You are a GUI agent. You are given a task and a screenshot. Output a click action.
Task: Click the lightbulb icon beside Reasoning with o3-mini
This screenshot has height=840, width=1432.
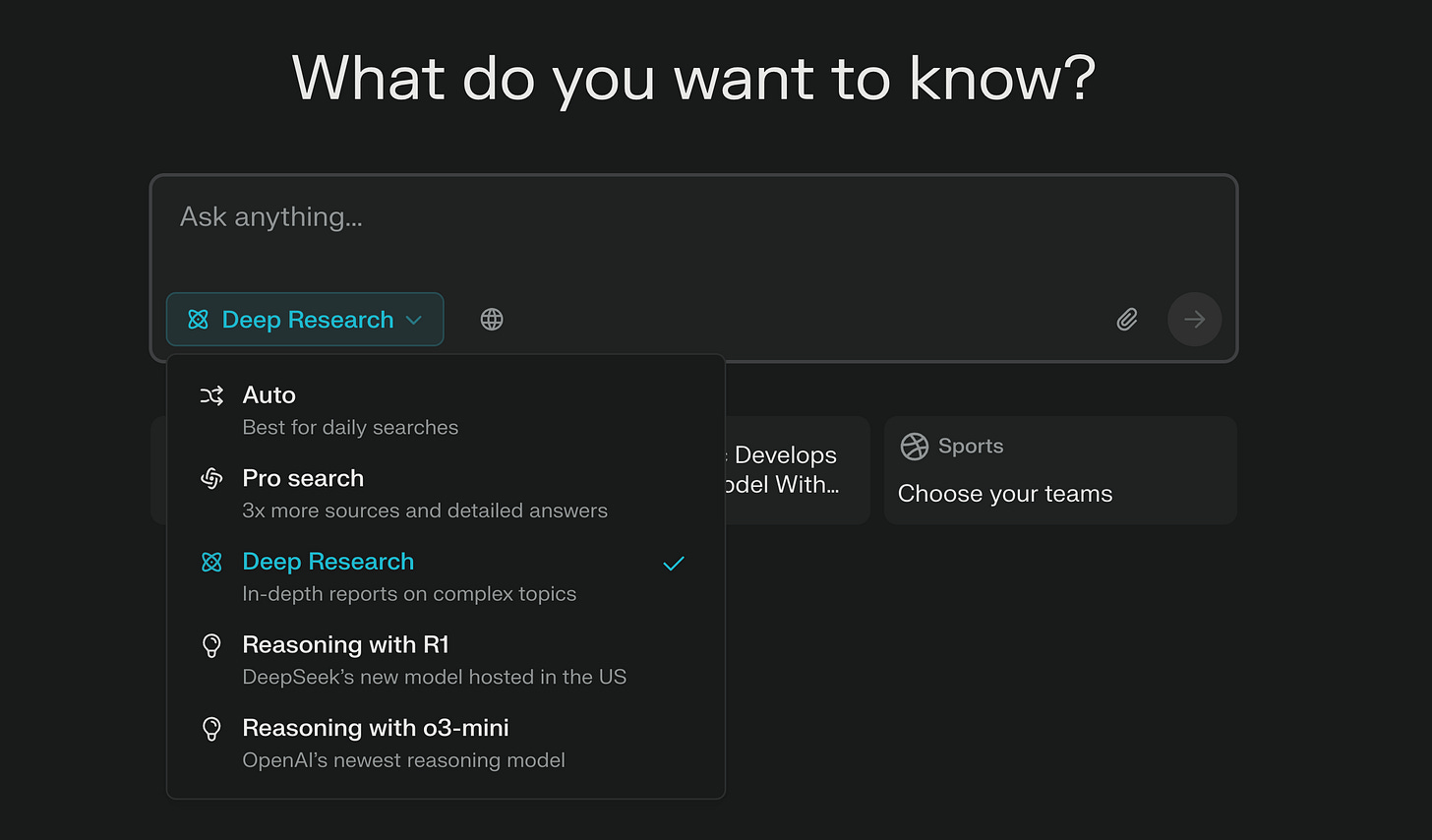pyautogui.click(x=211, y=729)
